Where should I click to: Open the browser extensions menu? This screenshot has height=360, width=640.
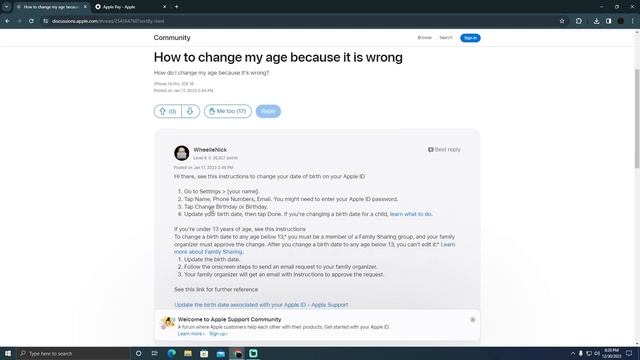coord(579,21)
